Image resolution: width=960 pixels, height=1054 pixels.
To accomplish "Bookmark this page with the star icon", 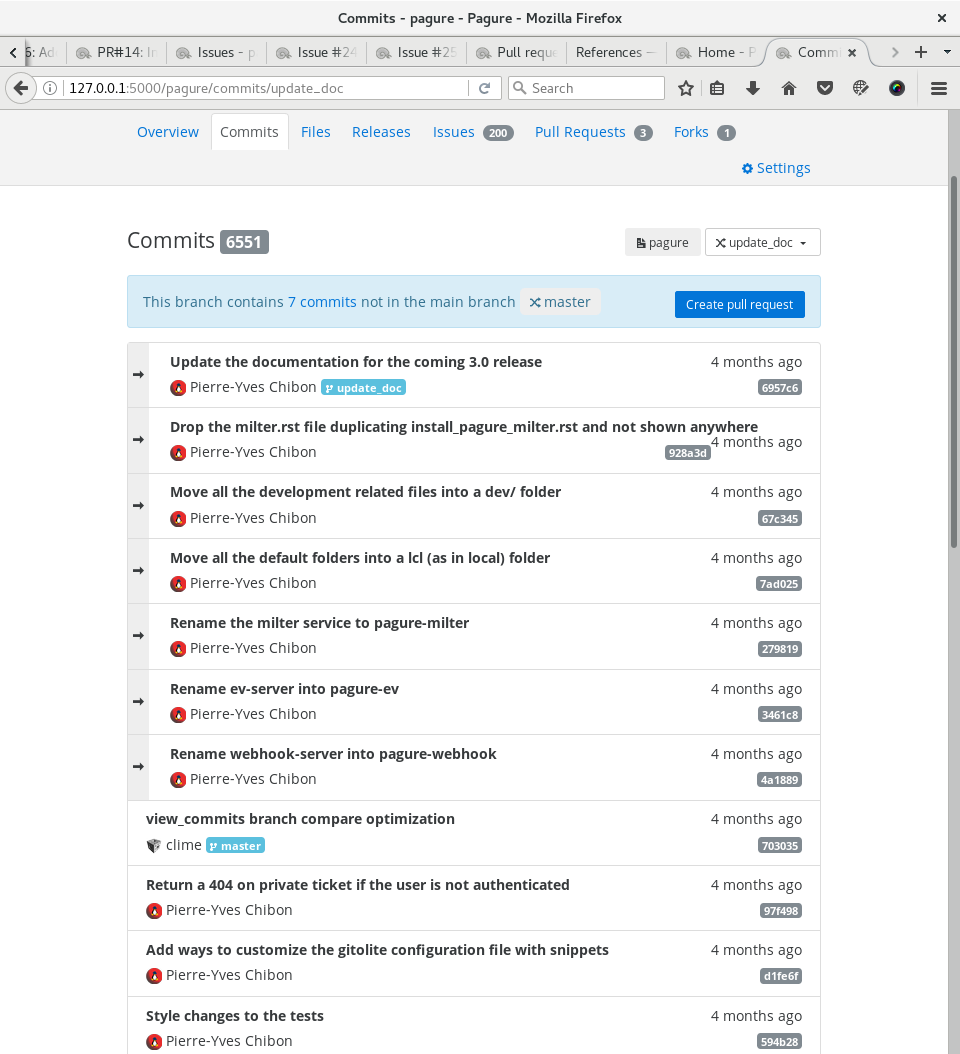I will coord(685,88).
